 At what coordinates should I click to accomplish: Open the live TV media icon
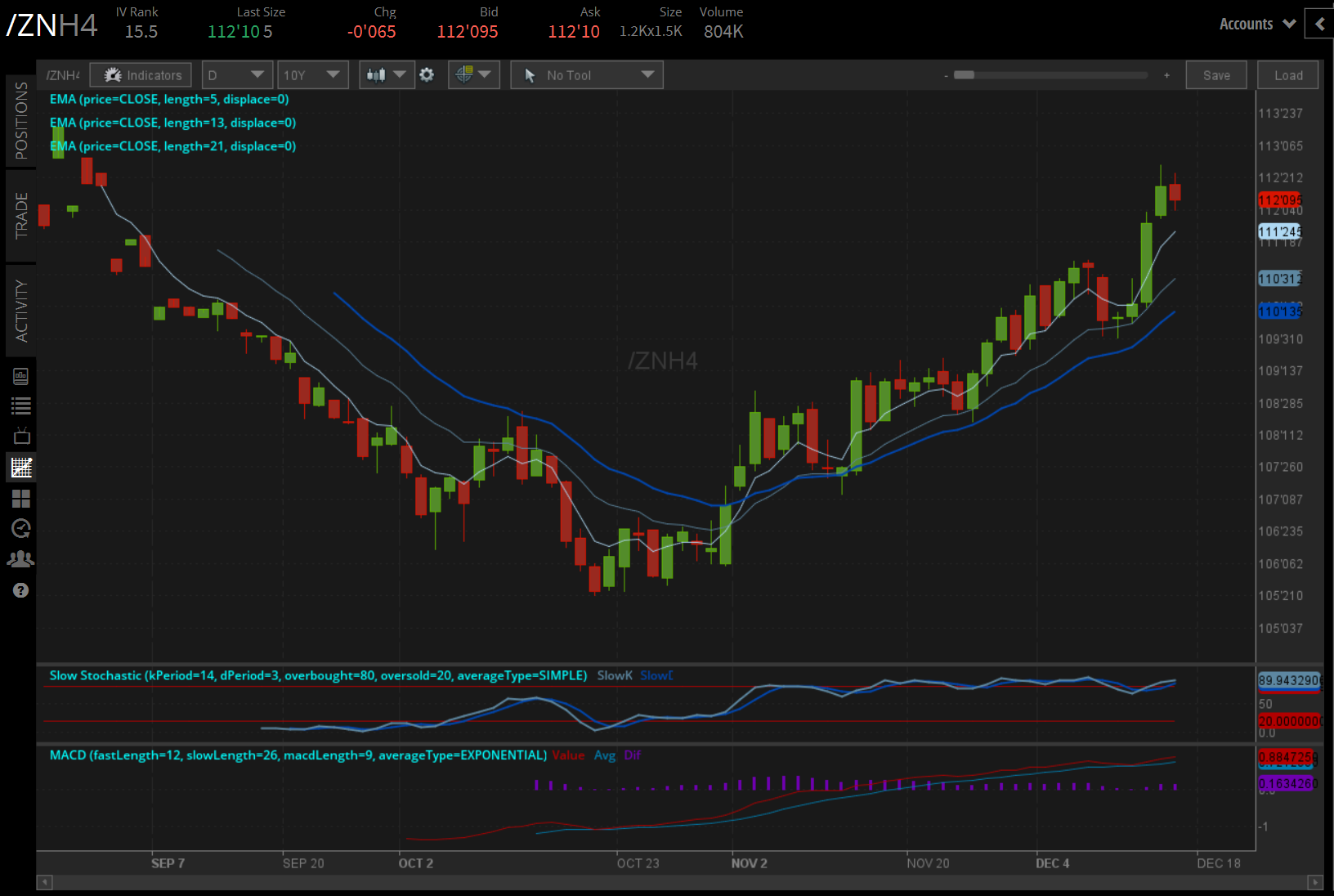click(x=21, y=436)
